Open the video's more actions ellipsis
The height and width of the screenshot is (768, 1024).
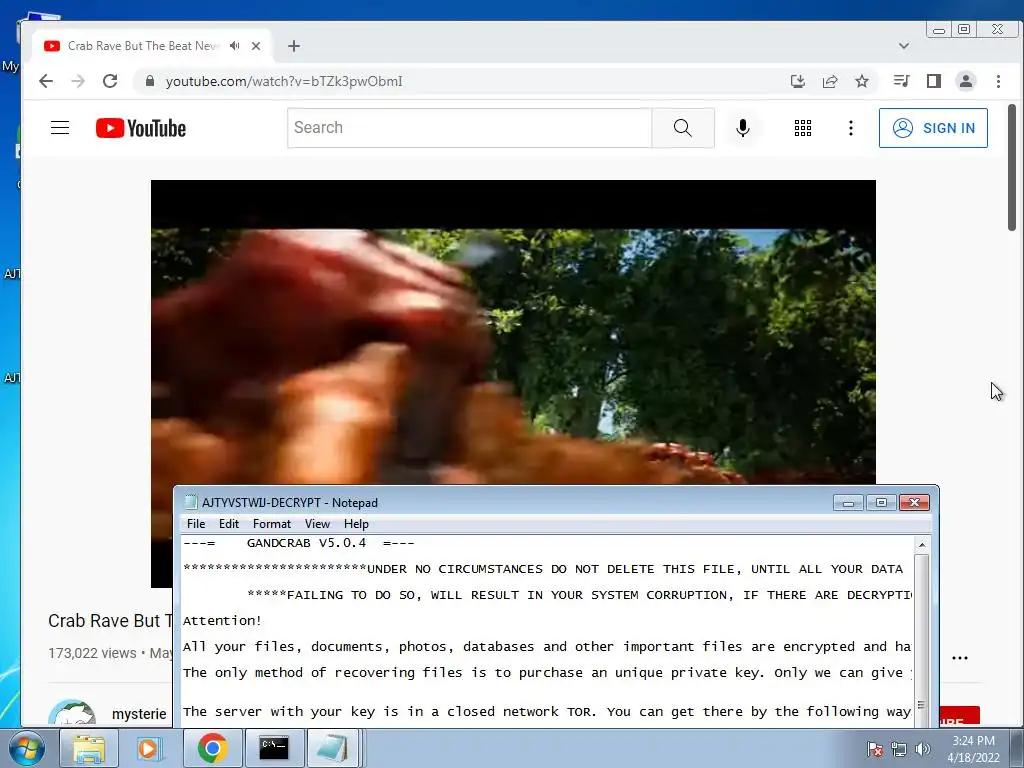tap(960, 658)
